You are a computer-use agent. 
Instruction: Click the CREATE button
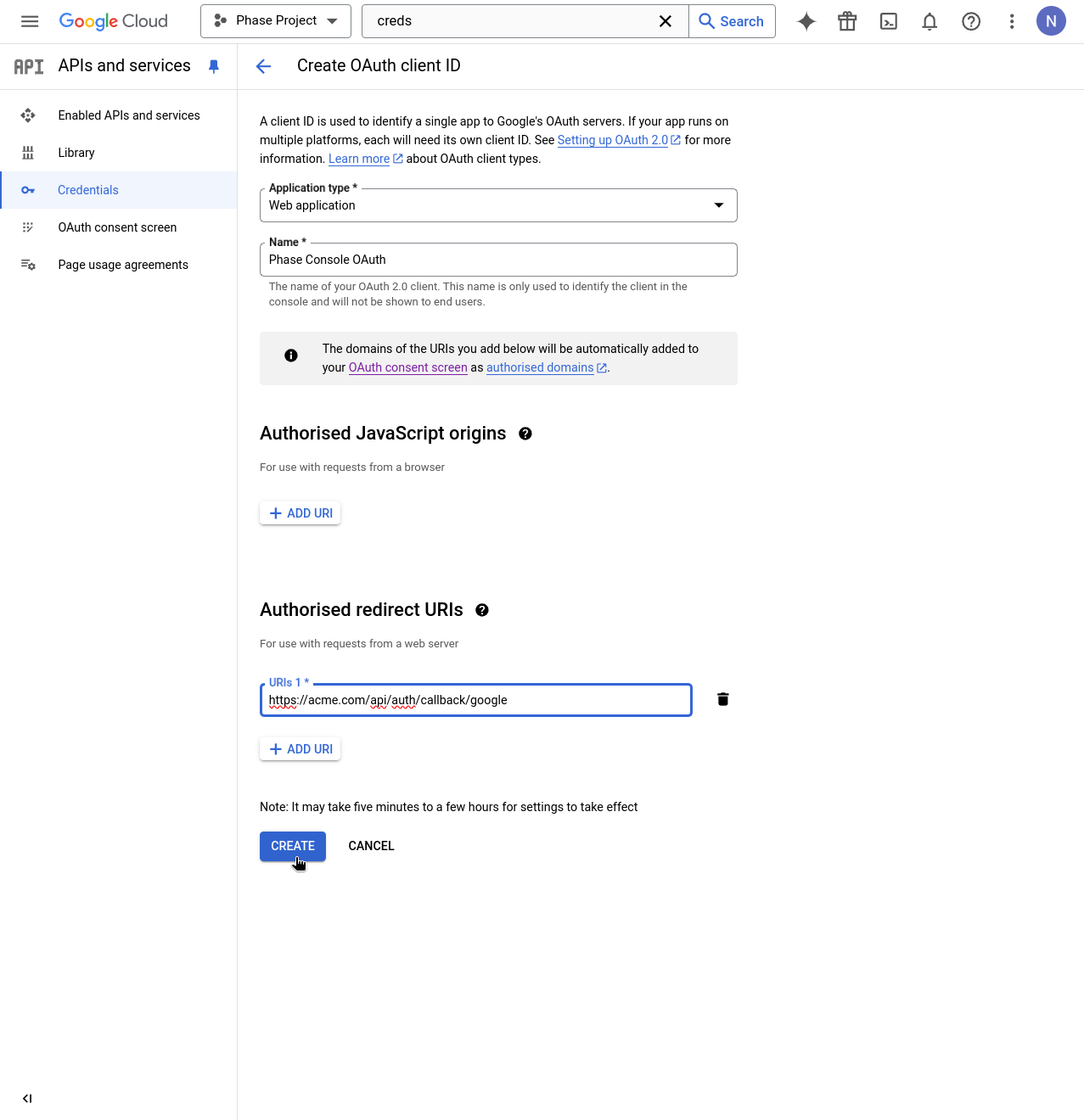[x=293, y=846]
